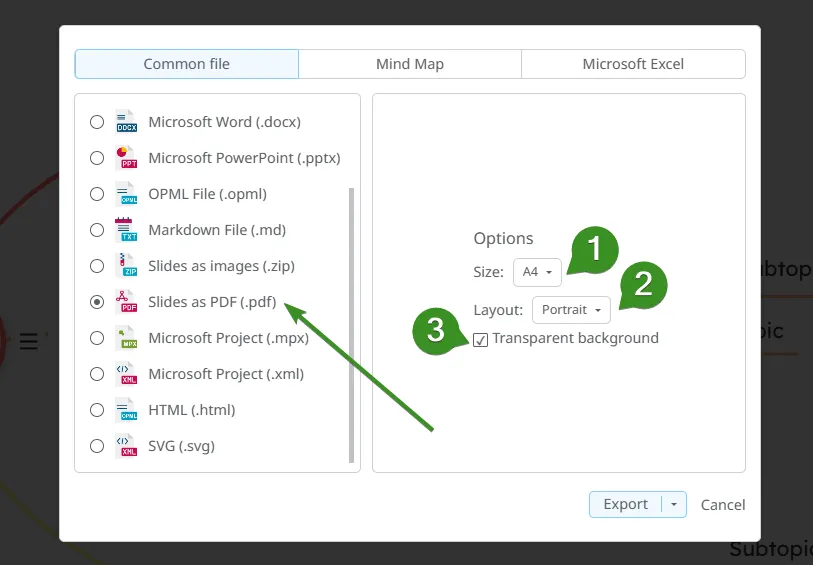Click the Slides as PDF icon
The height and width of the screenshot is (565, 813).
pyautogui.click(x=127, y=302)
